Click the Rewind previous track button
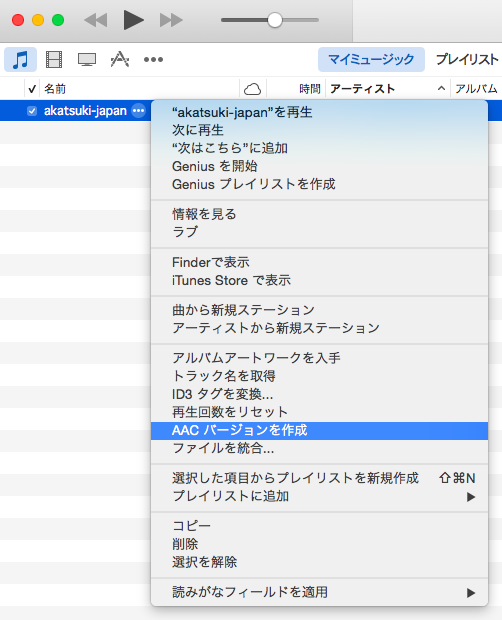502x620 pixels. (x=96, y=20)
